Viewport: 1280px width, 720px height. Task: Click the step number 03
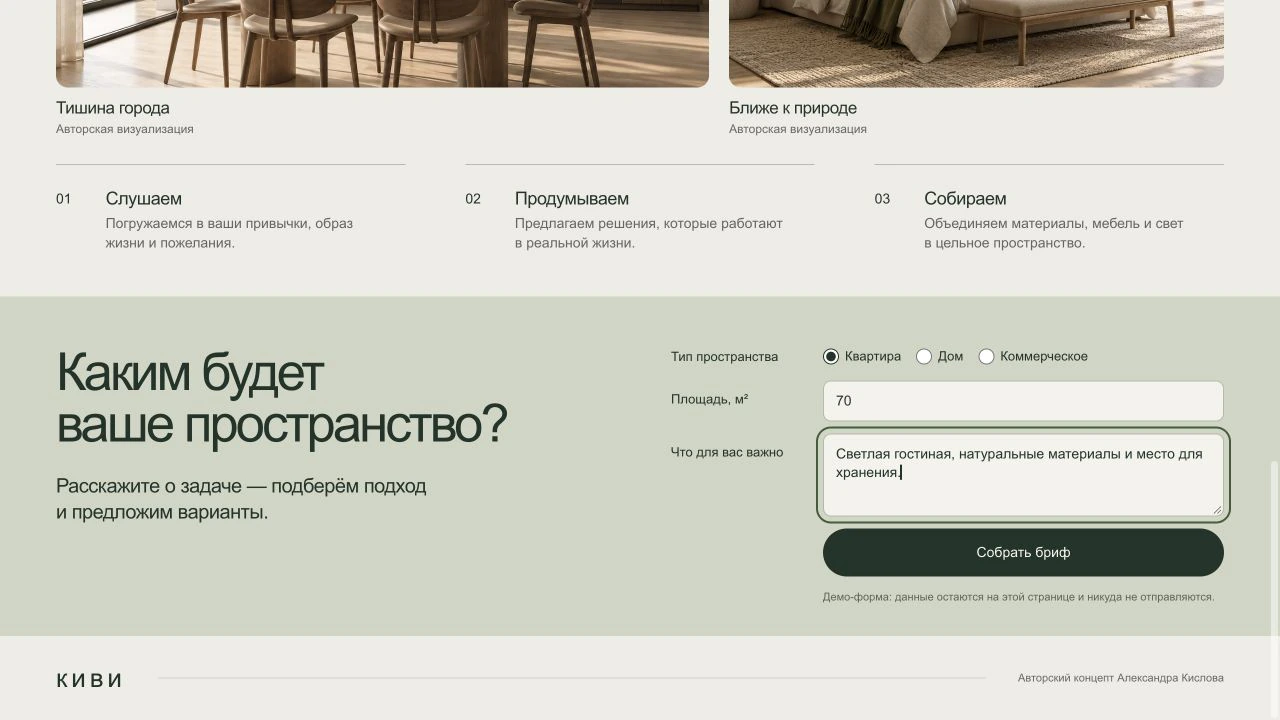pos(882,199)
